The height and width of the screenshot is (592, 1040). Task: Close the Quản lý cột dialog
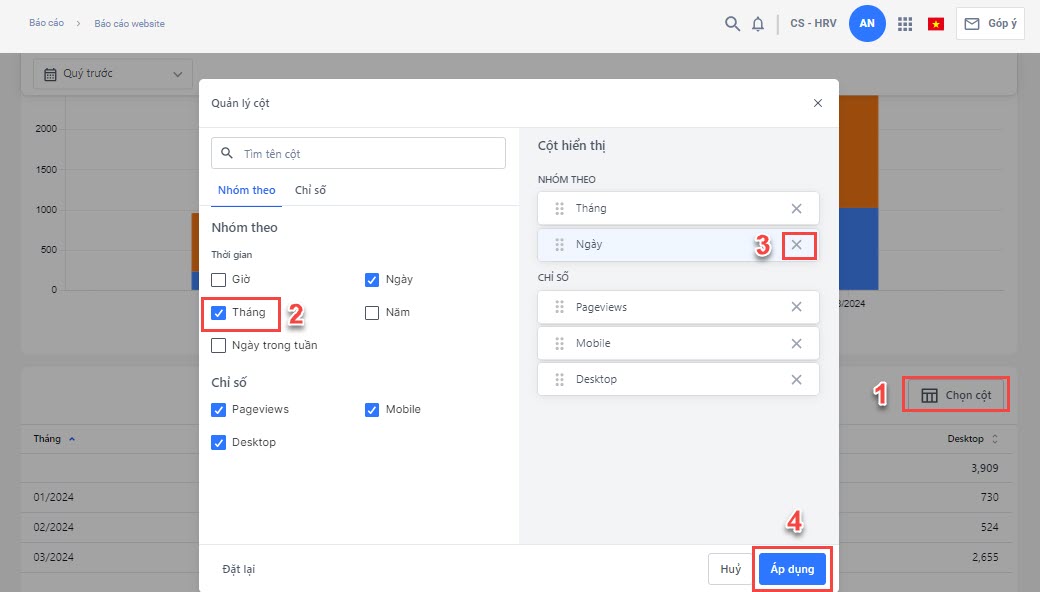tap(817, 103)
